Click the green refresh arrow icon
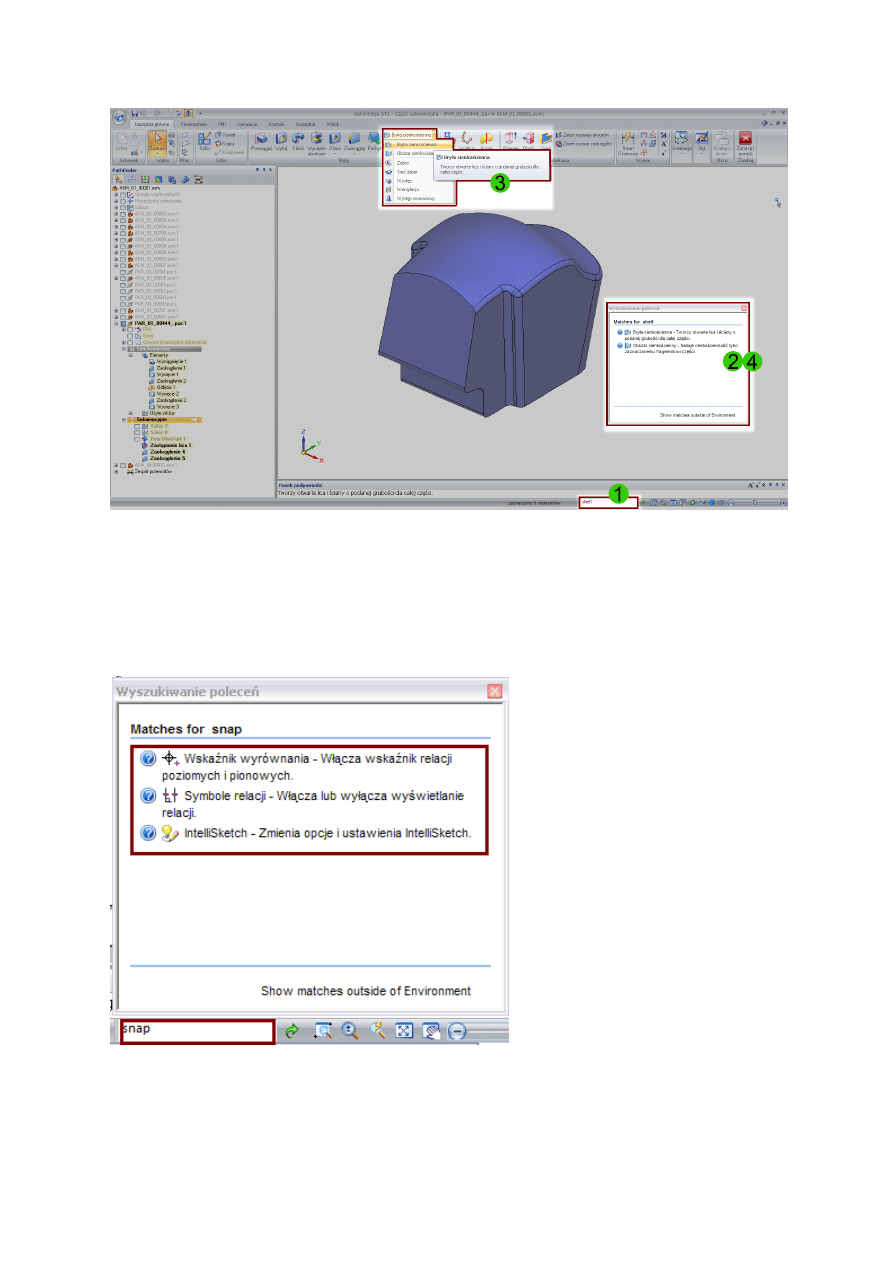Viewport: 893px width, 1263px height. click(293, 1032)
